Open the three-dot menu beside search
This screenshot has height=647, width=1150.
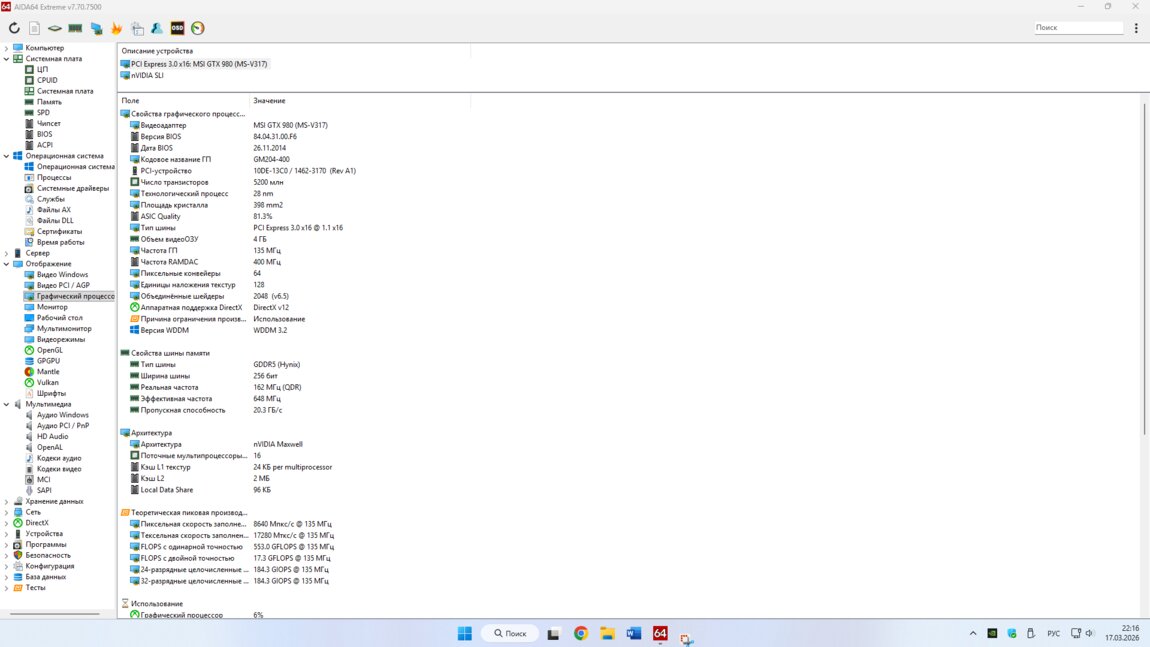[1136, 28]
